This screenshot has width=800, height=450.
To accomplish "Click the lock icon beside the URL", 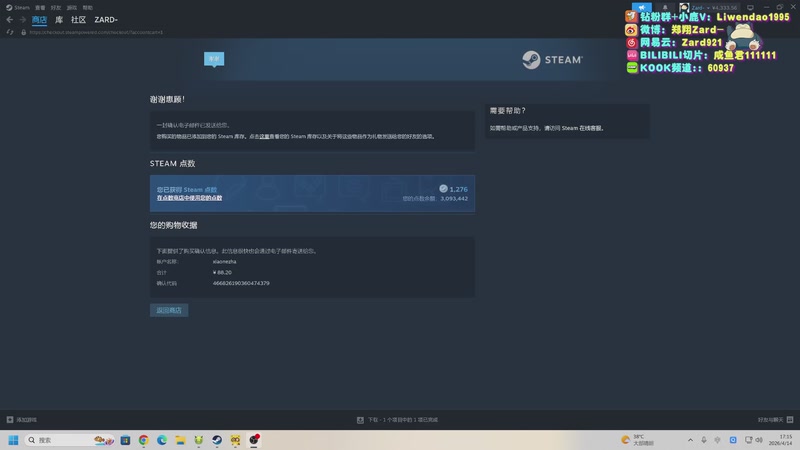I will tap(23, 32).
